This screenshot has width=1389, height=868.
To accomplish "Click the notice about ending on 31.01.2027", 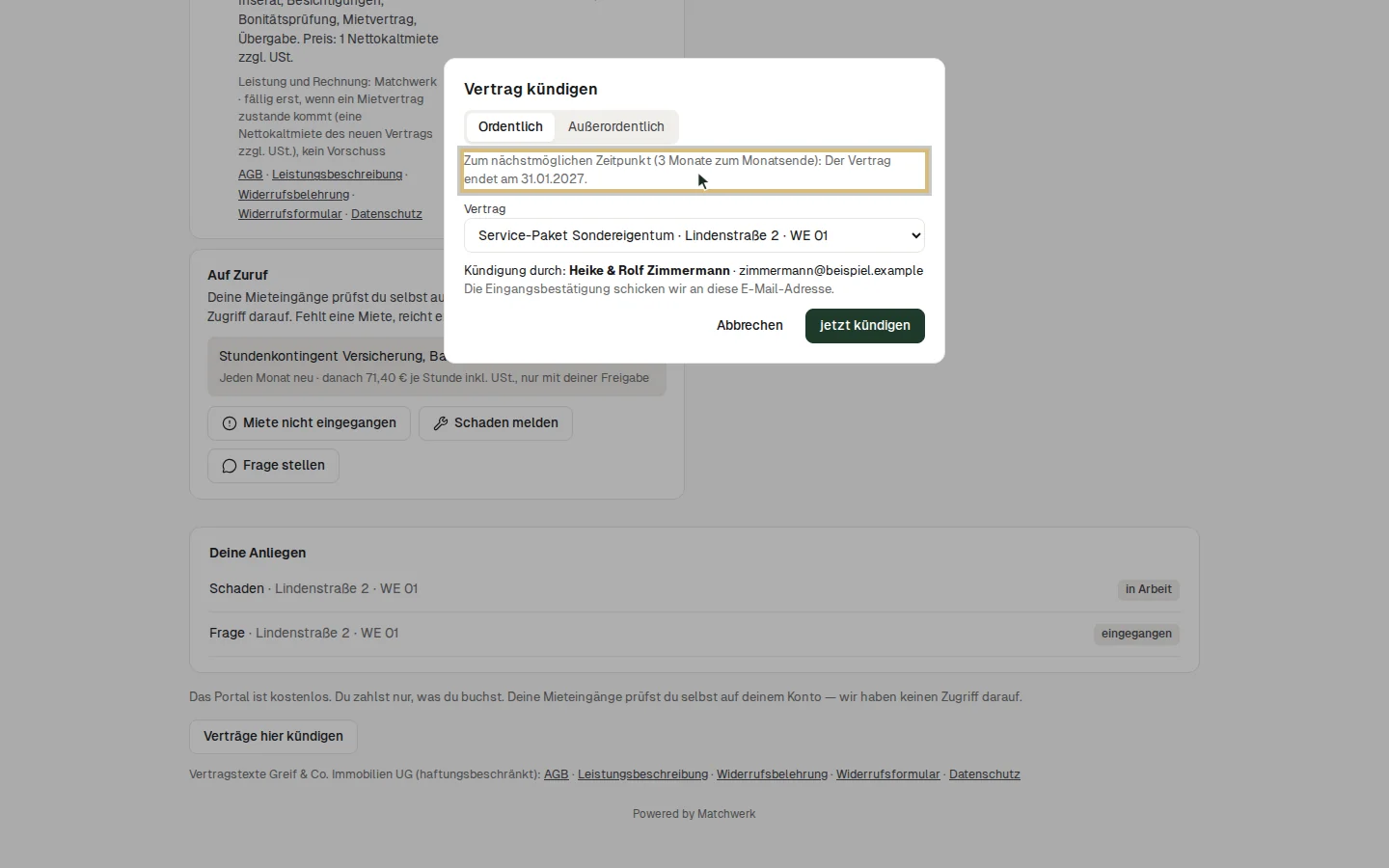I will [694, 170].
